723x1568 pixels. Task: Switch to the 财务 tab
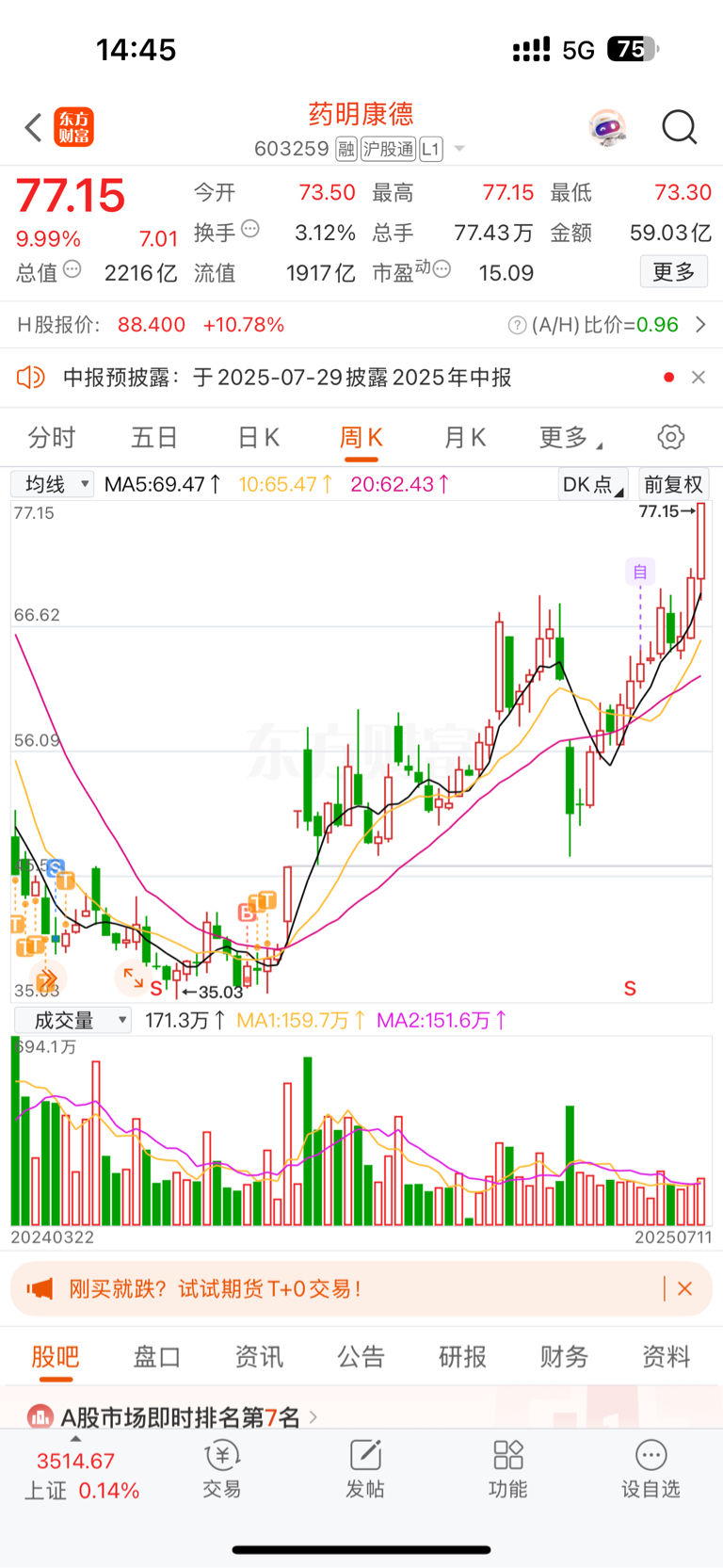point(565,1356)
